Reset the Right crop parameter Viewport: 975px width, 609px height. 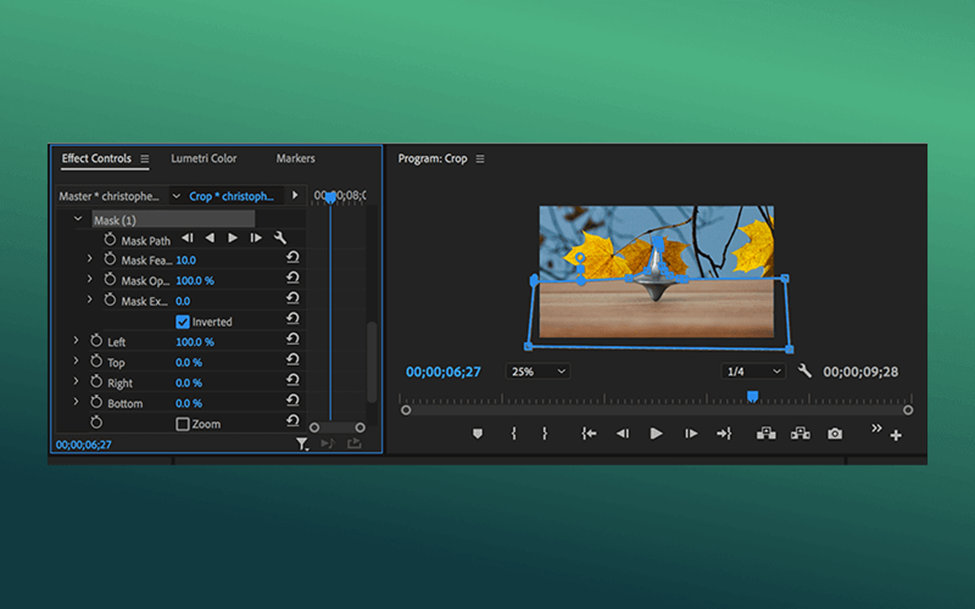point(292,381)
